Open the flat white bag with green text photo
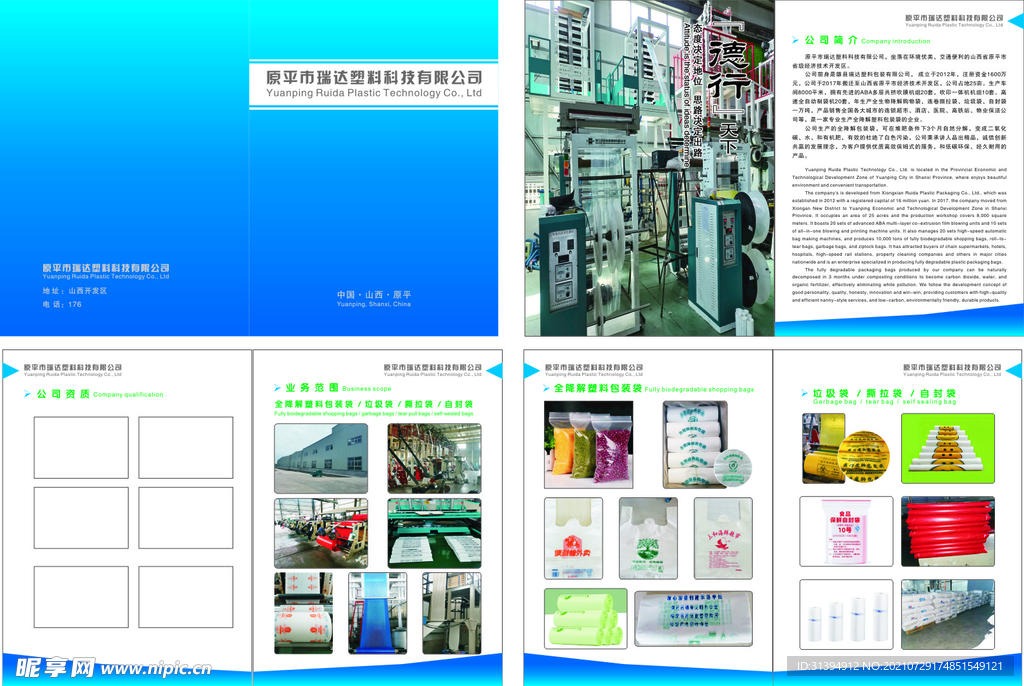Screen dimensions: 1024x686 (694, 619)
